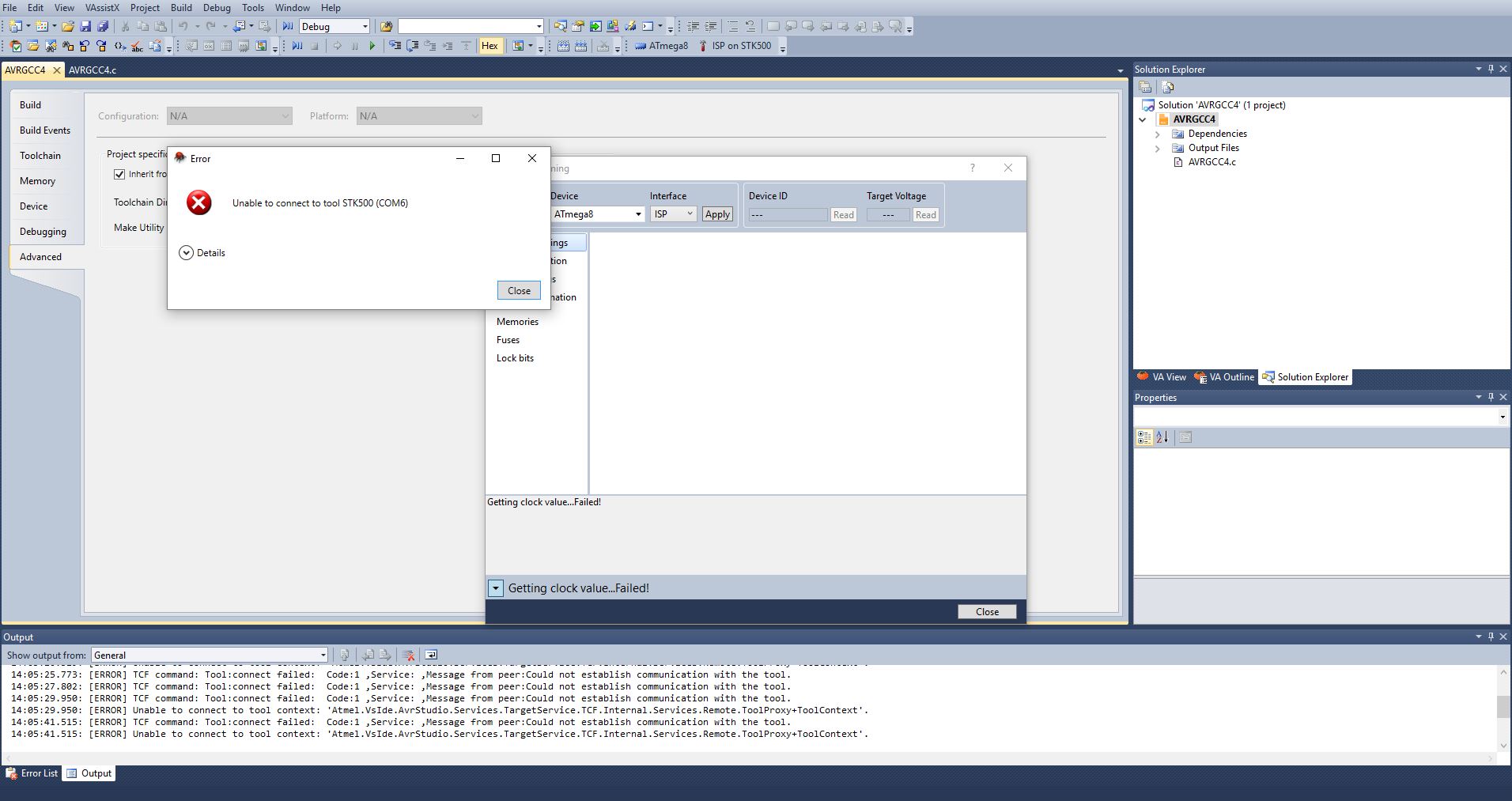The image size is (1512, 801).
Task: Switch to the Error List tab
Action: [x=32, y=773]
